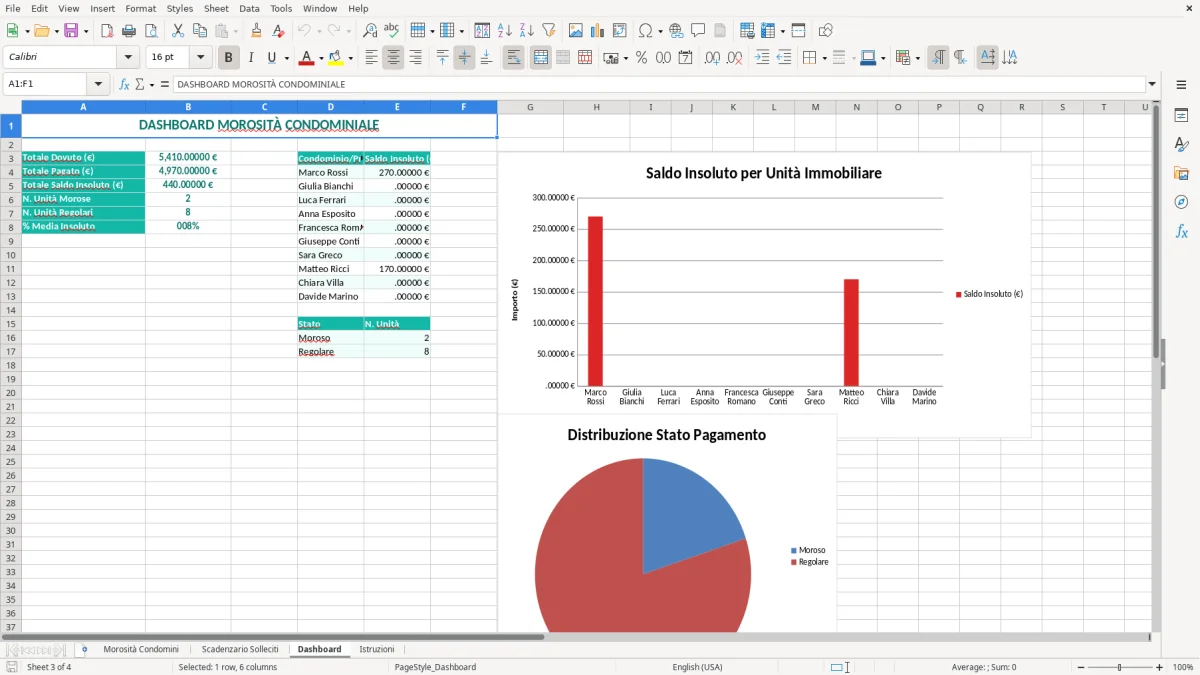The image size is (1200, 675).
Task: Click the AutoFilter funnel icon
Action: tap(548, 31)
